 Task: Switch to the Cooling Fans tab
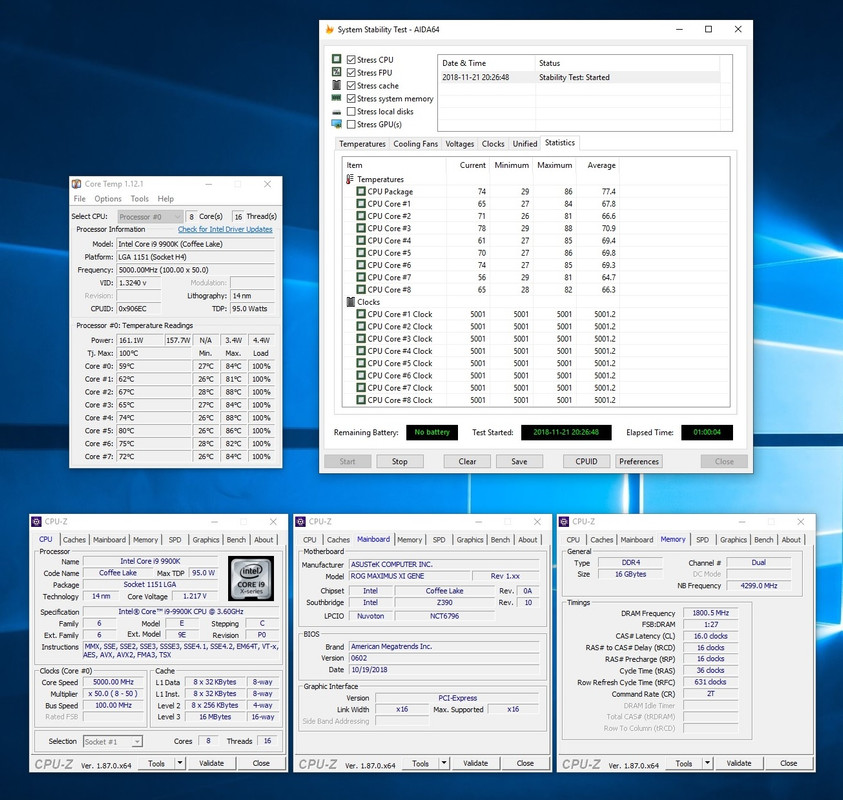click(x=416, y=144)
